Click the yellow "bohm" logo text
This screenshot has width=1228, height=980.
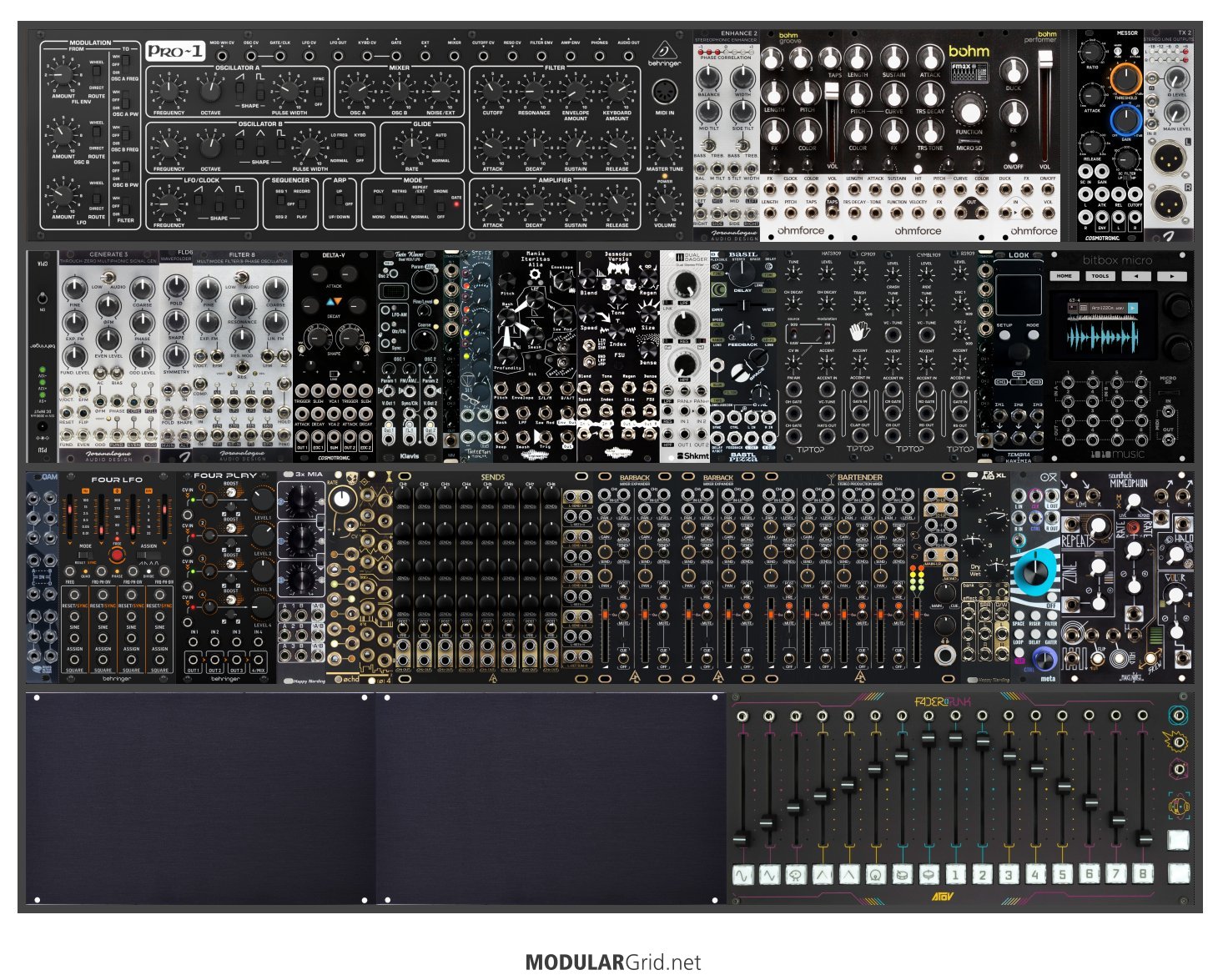[969, 50]
